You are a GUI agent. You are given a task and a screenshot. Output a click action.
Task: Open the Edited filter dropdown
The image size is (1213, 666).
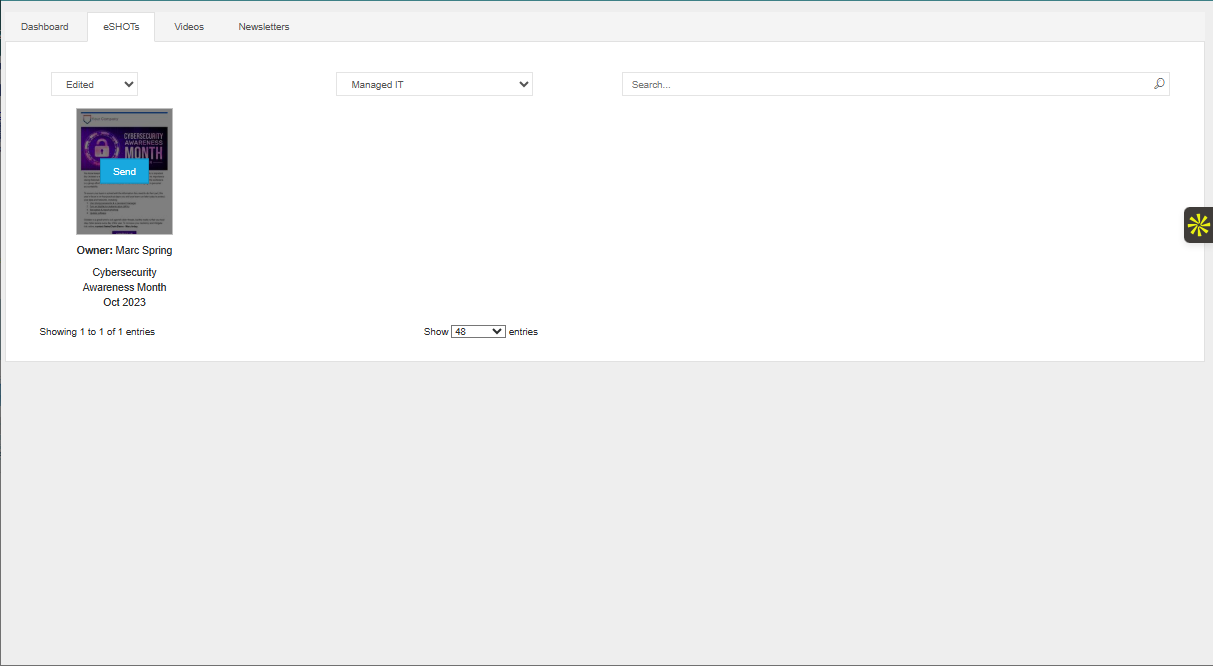pos(94,85)
